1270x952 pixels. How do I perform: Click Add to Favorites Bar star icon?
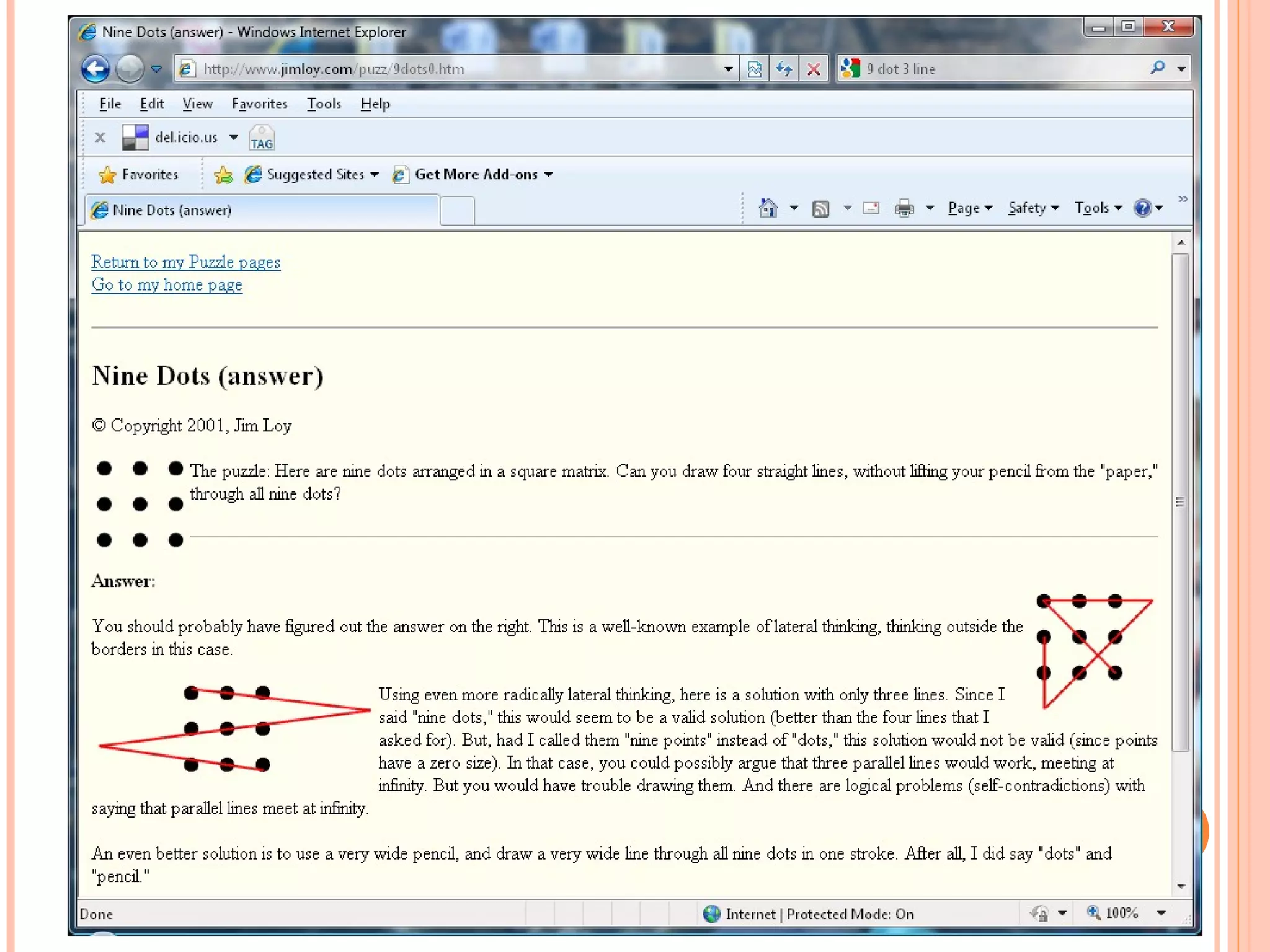[x=223, y=175]
